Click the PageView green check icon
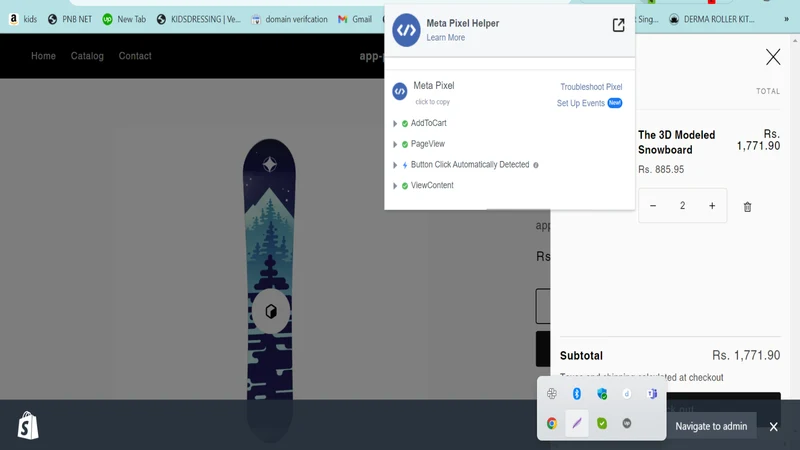800x450 pixels. pyautogui.click(x=405, y=144)
